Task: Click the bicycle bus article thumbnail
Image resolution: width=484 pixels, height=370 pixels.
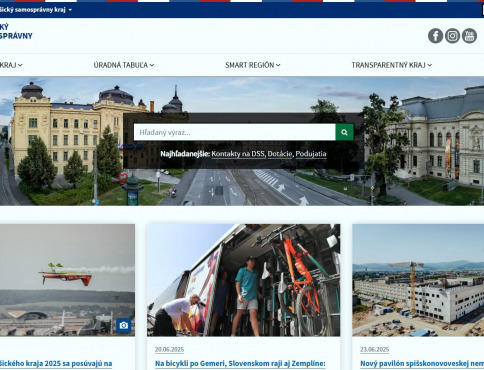Action: (244, 280)
